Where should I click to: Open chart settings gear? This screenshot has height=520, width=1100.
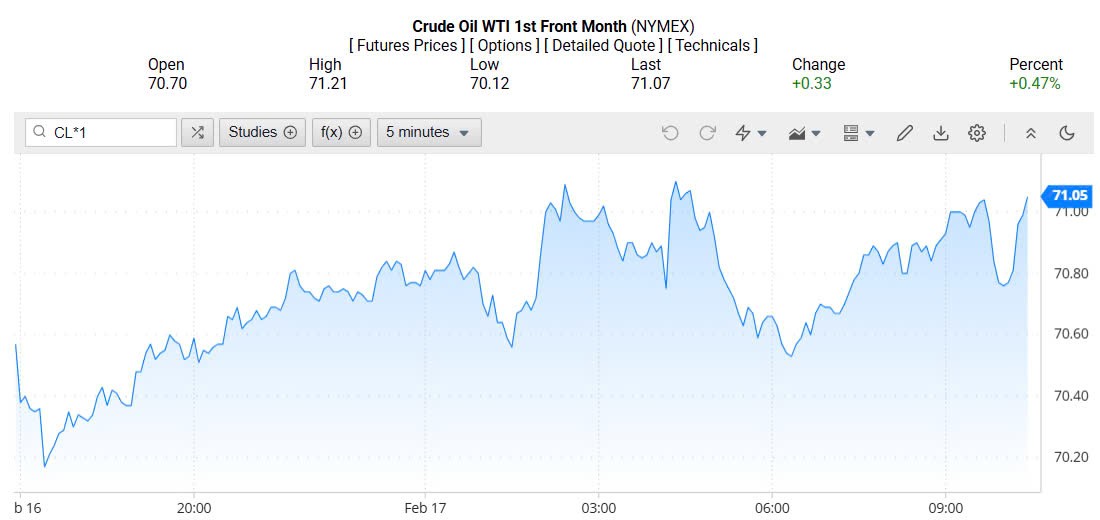(977, 133)
